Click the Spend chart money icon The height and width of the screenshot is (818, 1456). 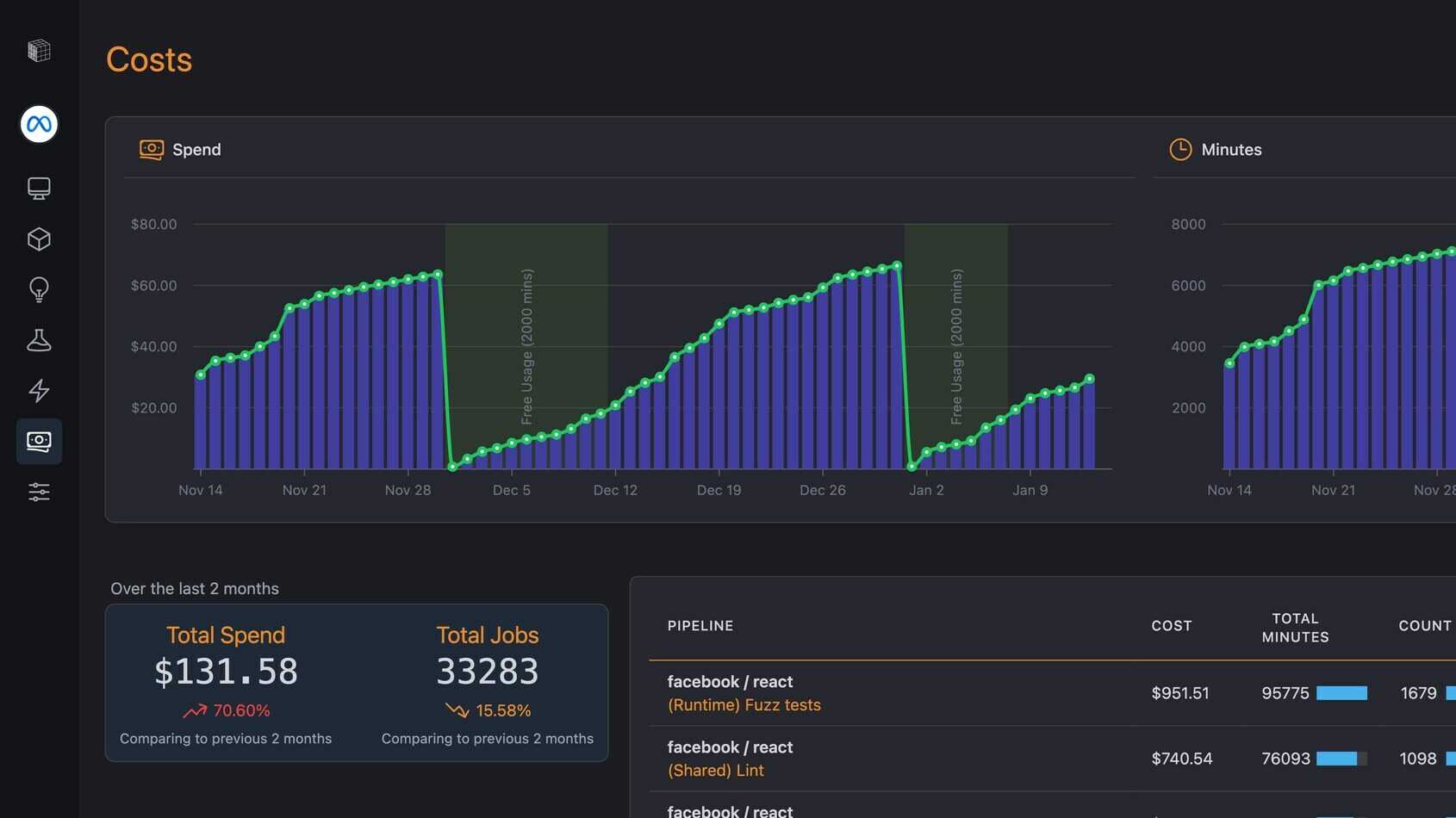click(x=151, y=150)
